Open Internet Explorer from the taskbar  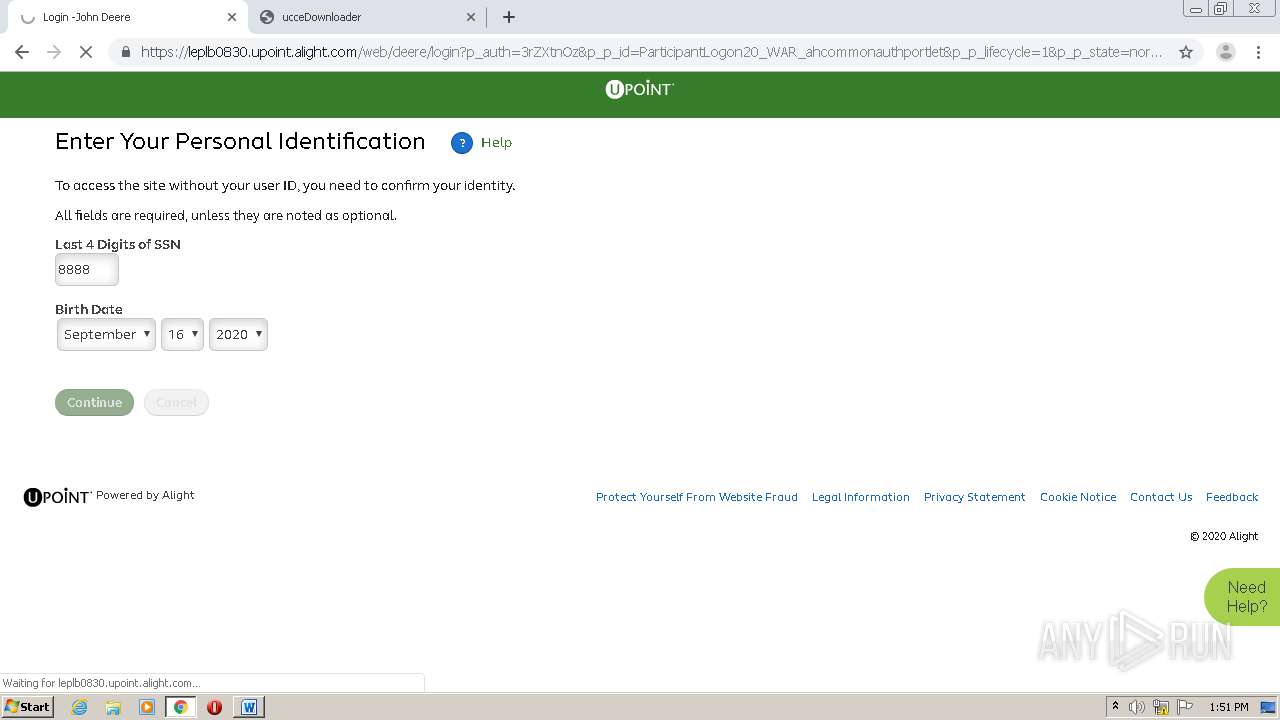(79, 707)
